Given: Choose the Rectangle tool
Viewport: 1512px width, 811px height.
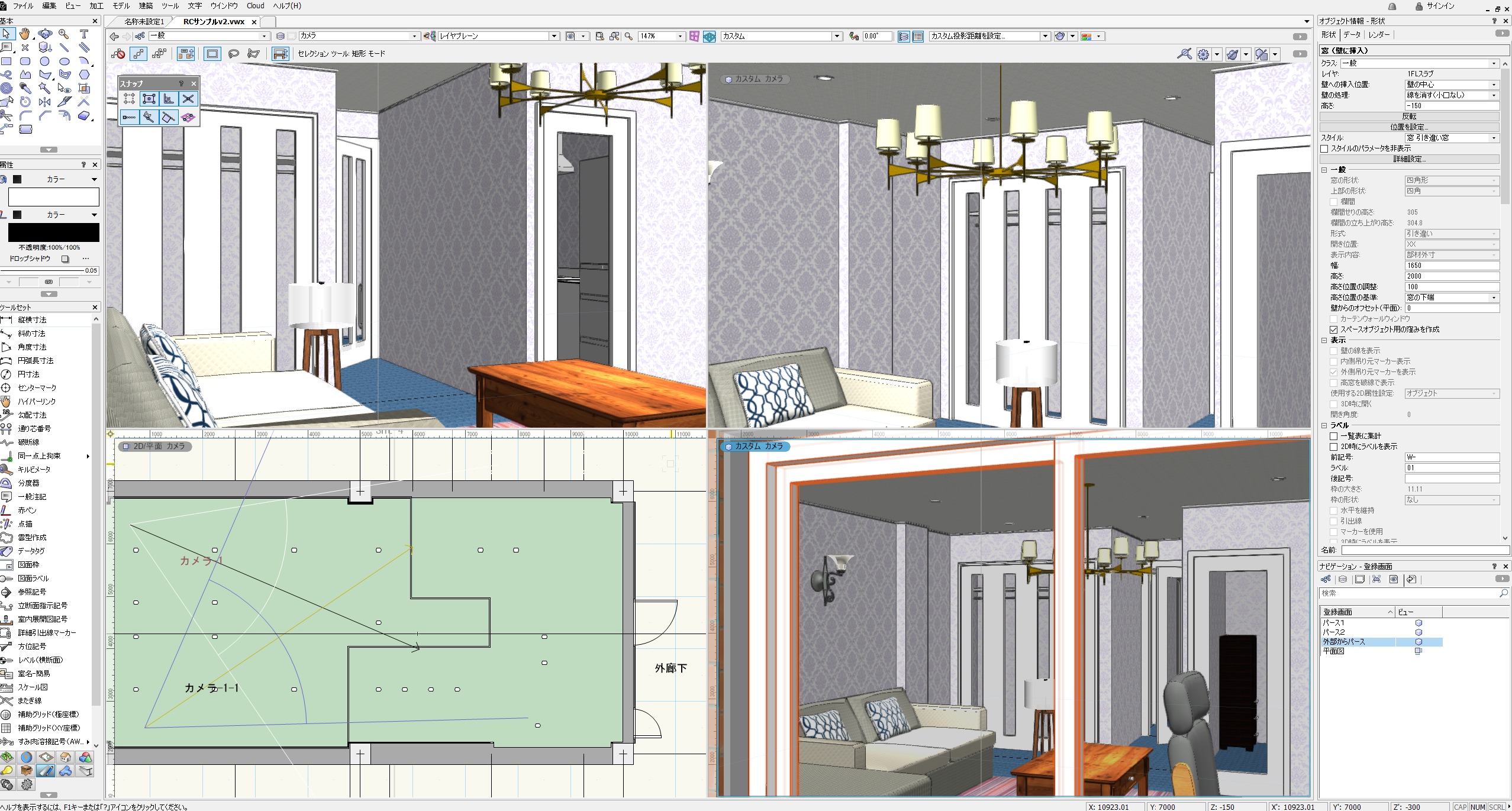Looking at the screenshot, I should click(x=7, y=61).
